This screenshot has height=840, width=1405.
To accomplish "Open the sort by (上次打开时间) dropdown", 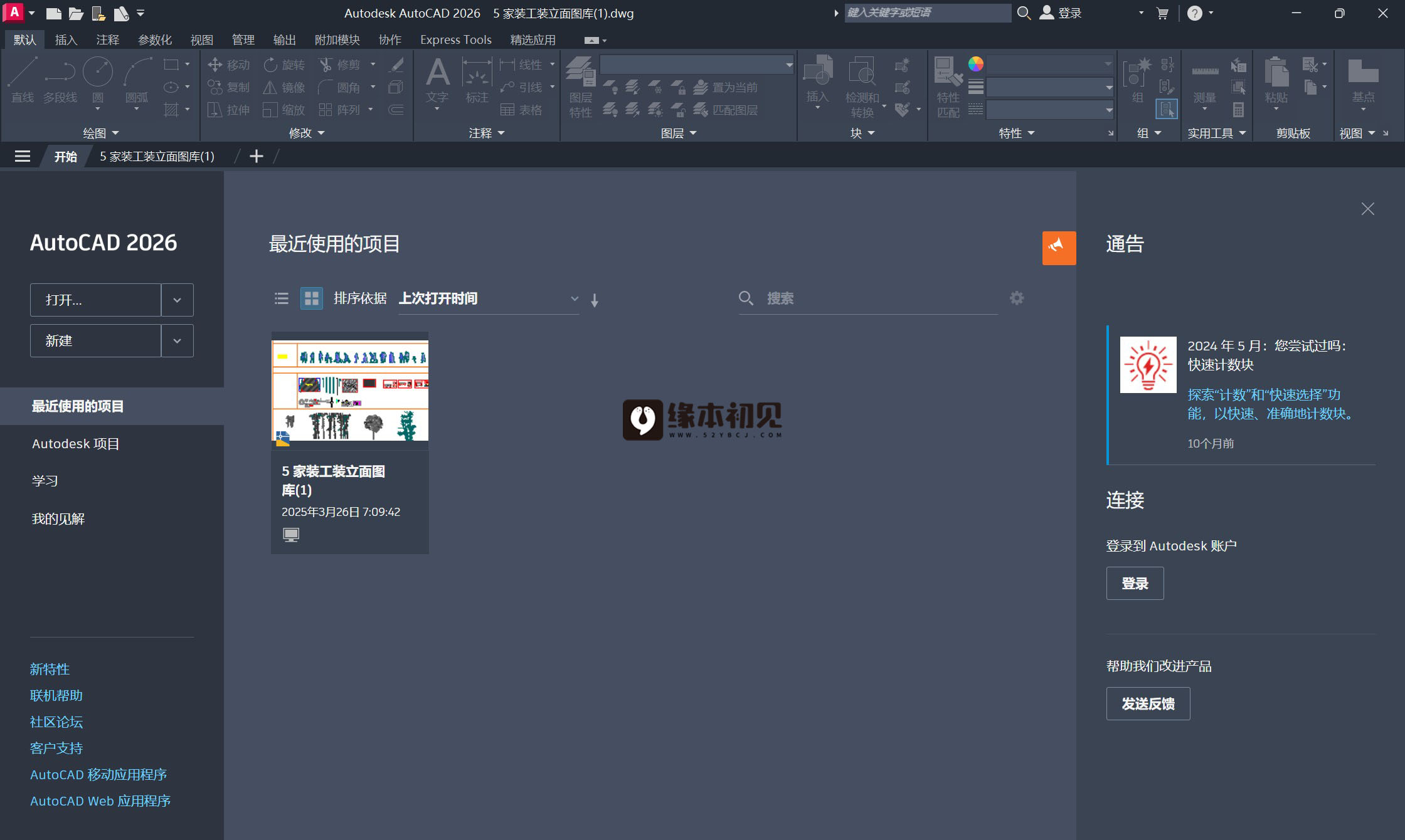I will point(489,298).
